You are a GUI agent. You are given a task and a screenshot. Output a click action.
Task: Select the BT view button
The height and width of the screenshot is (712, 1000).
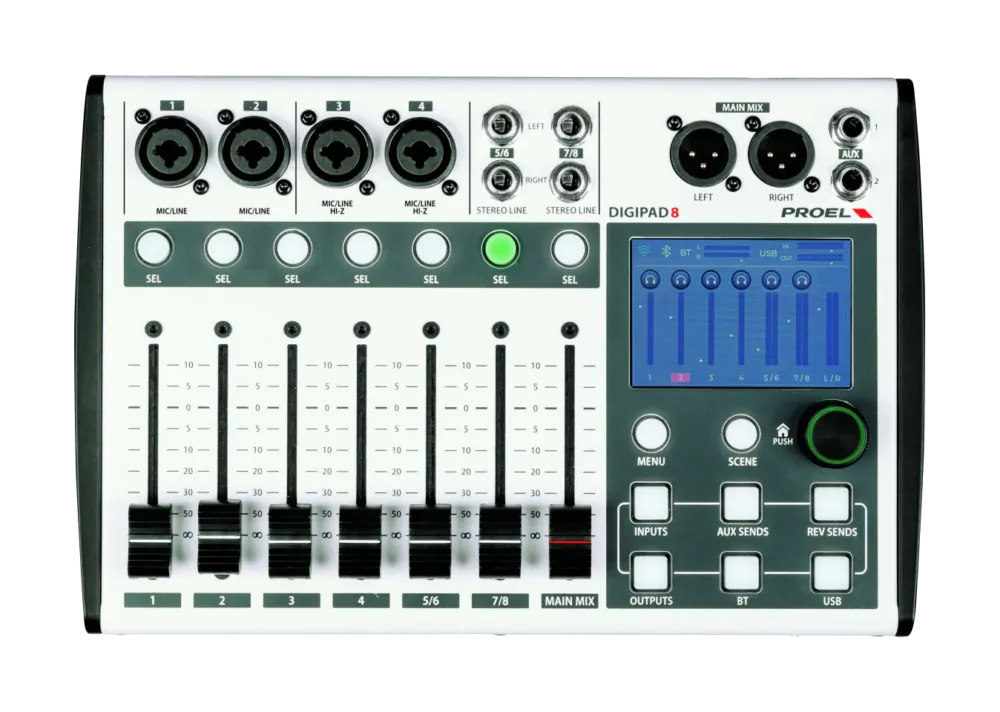(x=742, y=572)
